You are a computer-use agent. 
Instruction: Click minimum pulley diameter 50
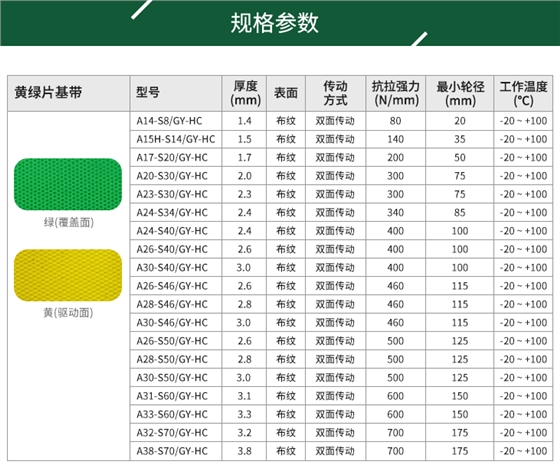coord(460,158)
